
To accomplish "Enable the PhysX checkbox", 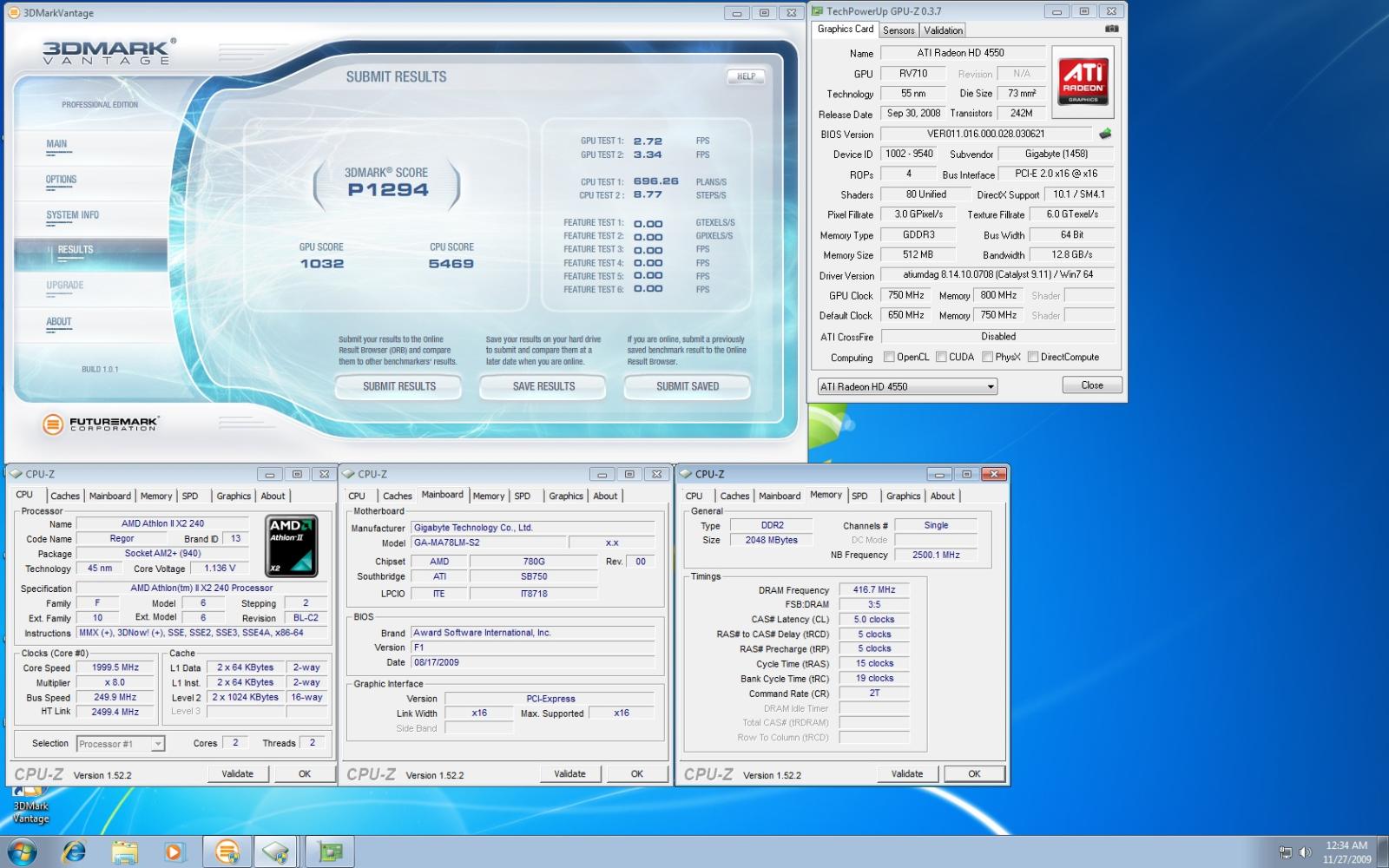I will click(987, 357).
